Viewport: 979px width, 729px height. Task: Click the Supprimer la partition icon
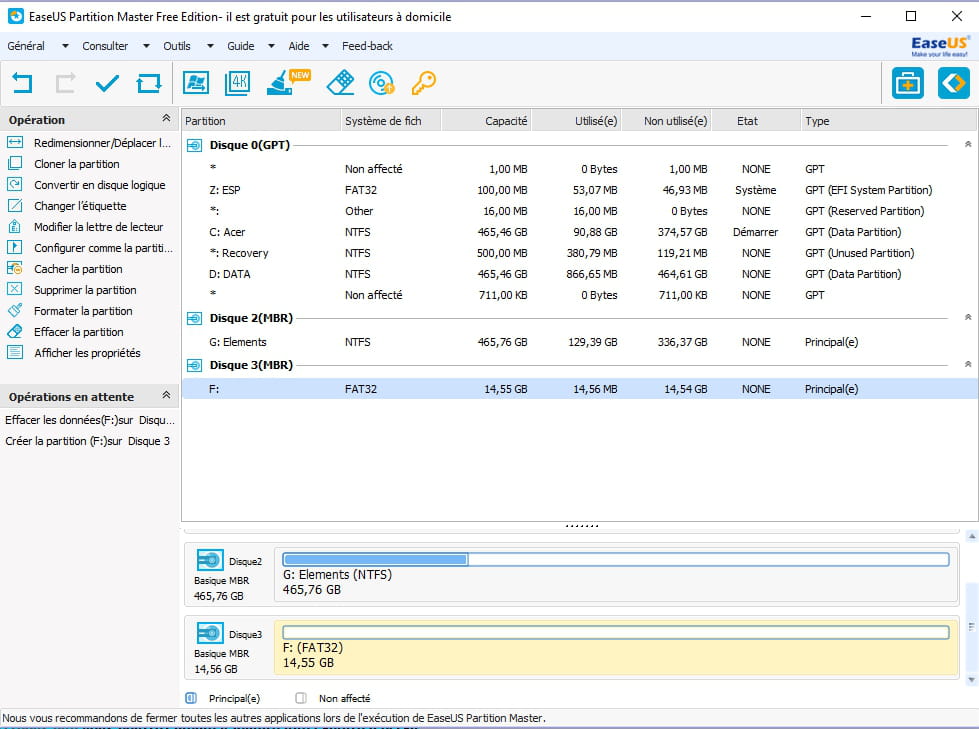coord(15,290)
